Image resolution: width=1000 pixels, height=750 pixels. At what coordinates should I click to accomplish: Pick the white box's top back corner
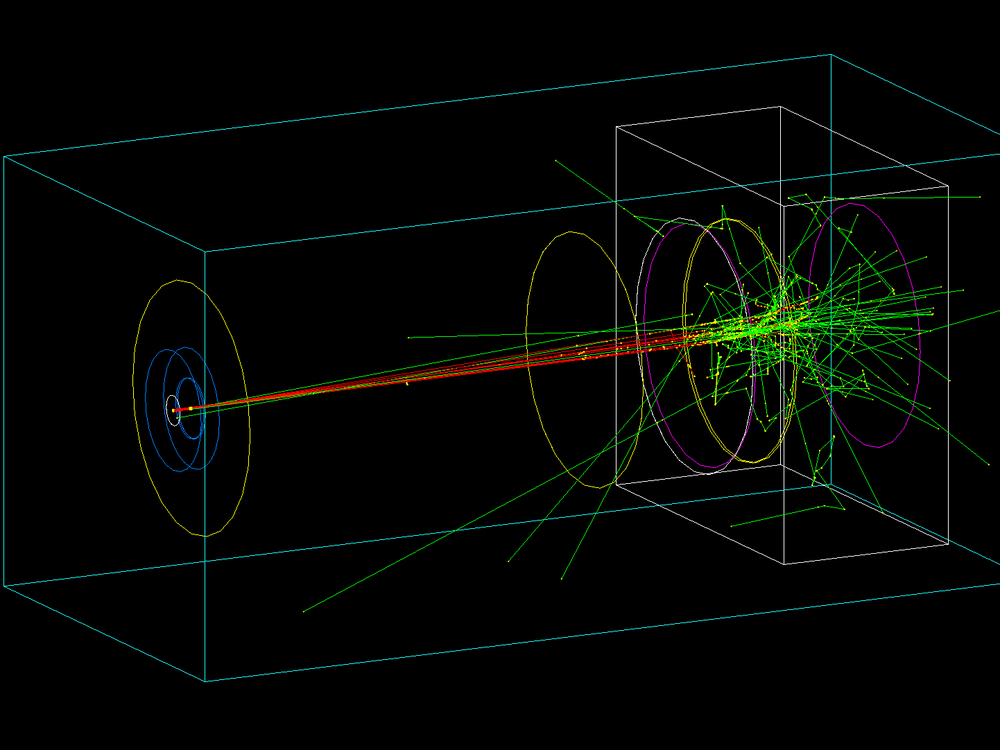[x=780, y=107]
